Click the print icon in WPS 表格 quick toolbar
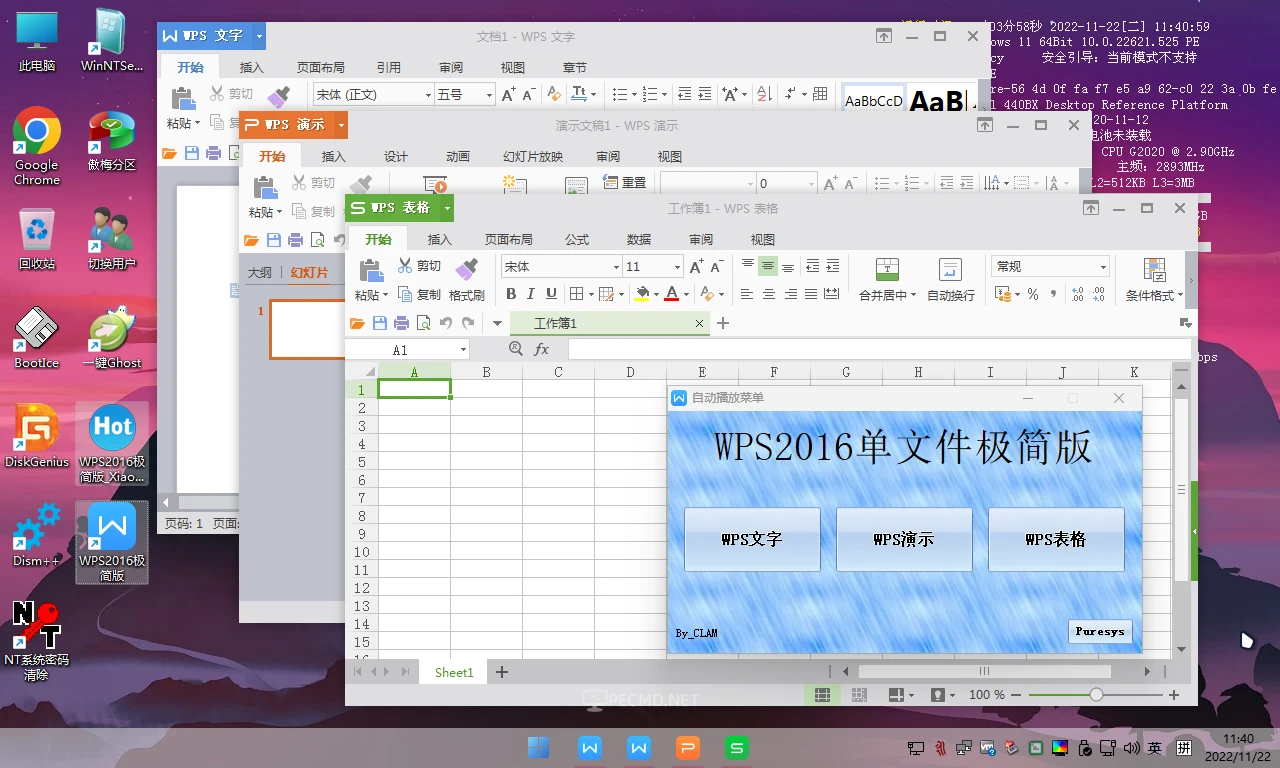This screenshot has height=768, width=1280. (401, 323)
